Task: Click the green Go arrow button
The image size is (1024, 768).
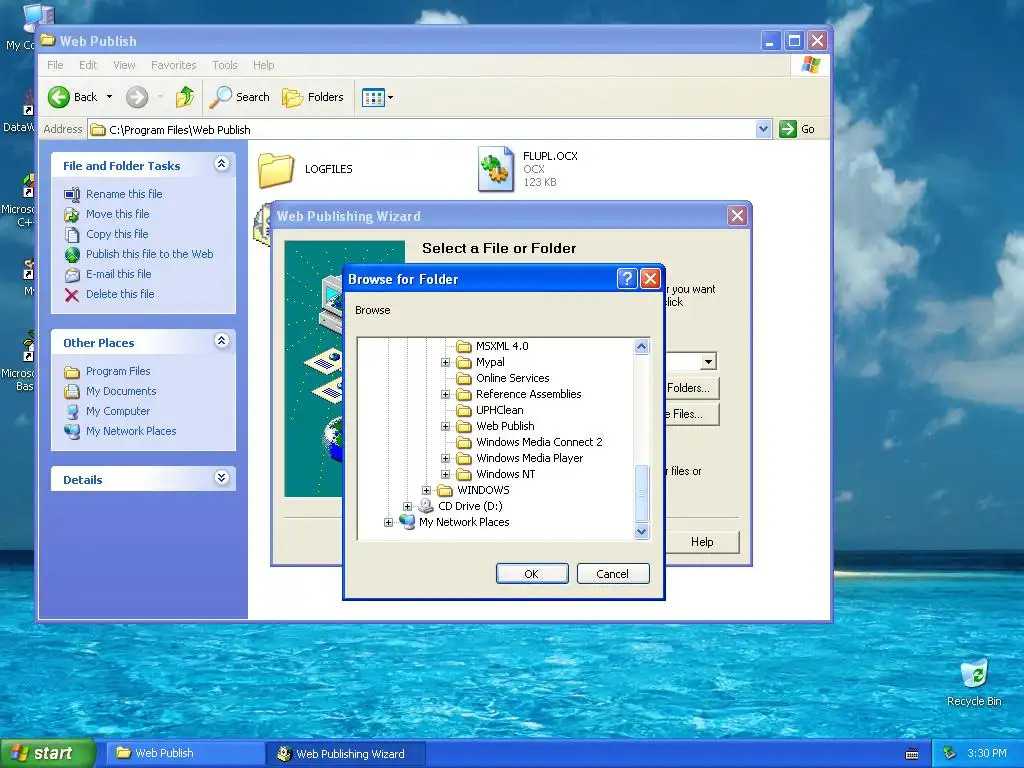Action: 788,129
